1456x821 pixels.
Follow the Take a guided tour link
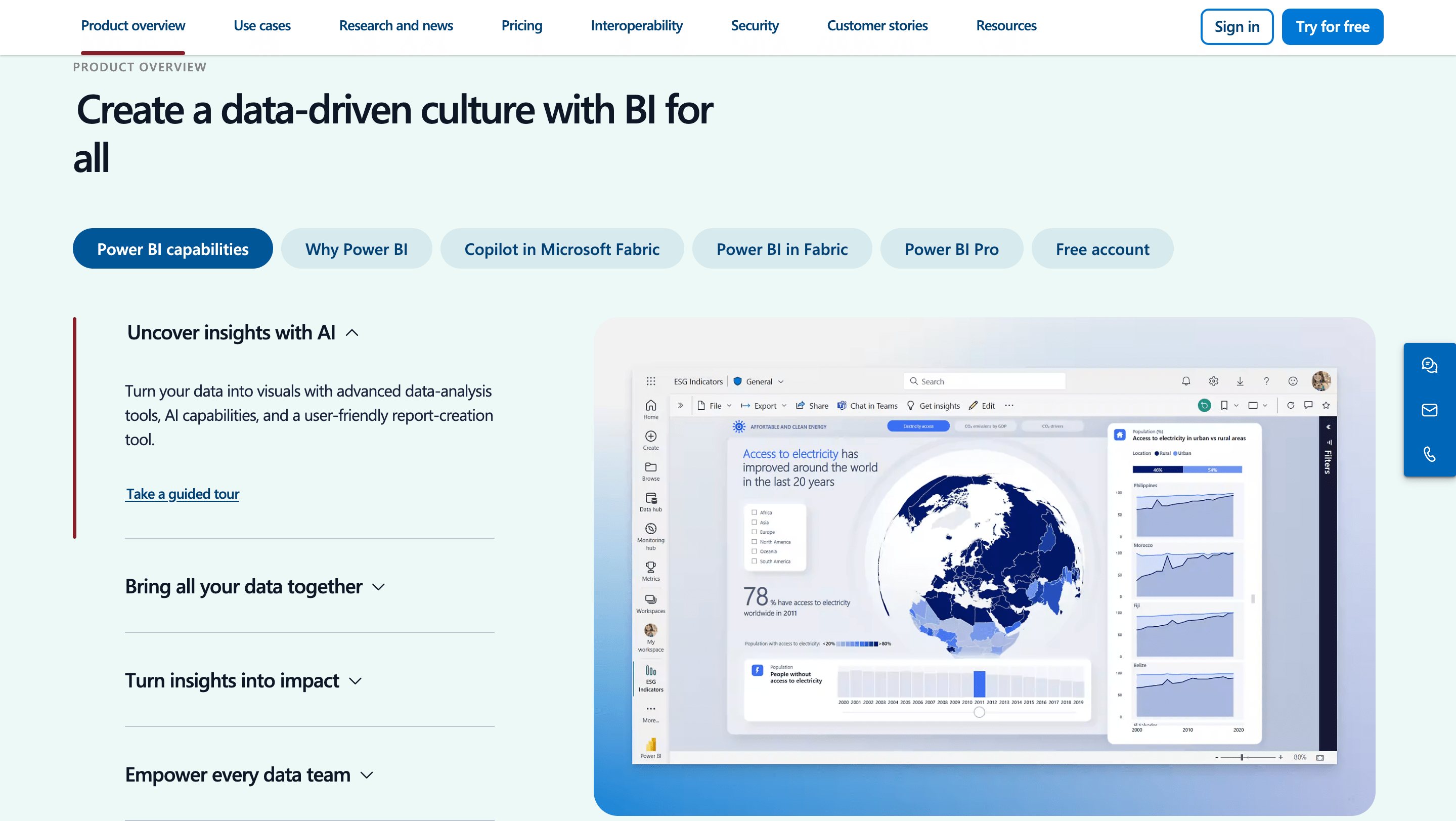tap(183, 494)
